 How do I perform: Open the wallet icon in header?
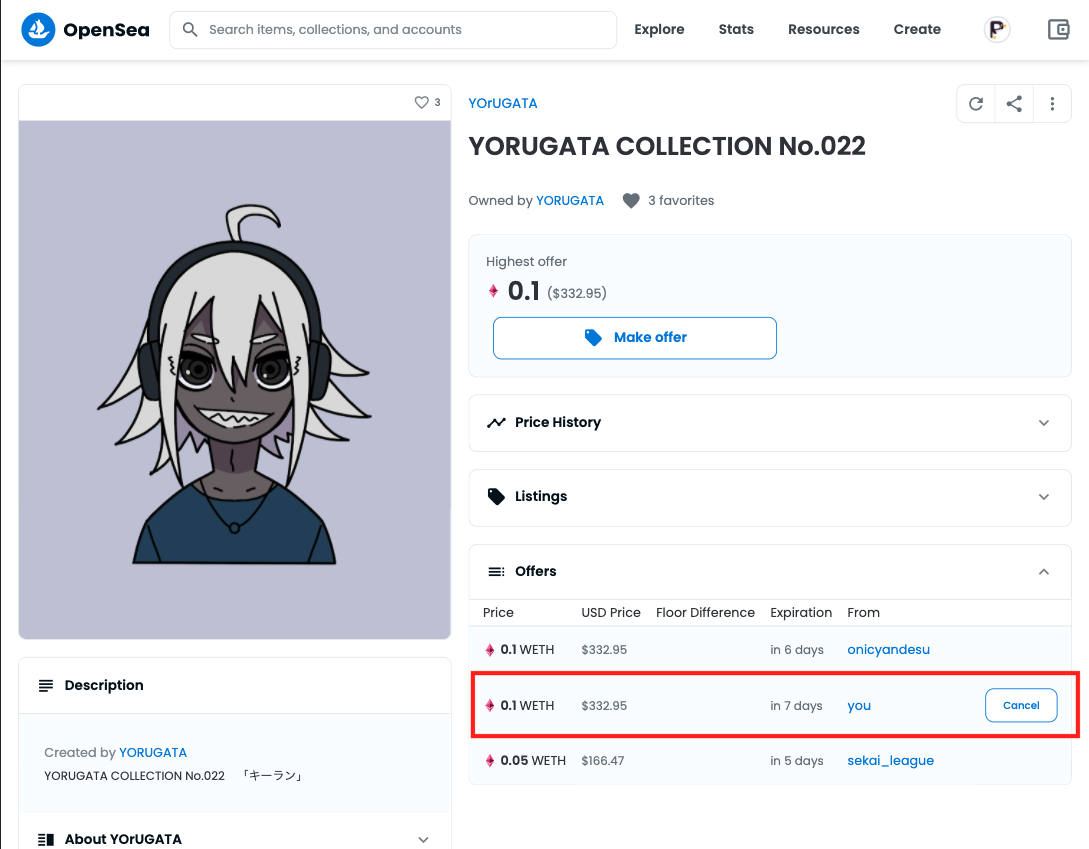(x=1059, y=30)
